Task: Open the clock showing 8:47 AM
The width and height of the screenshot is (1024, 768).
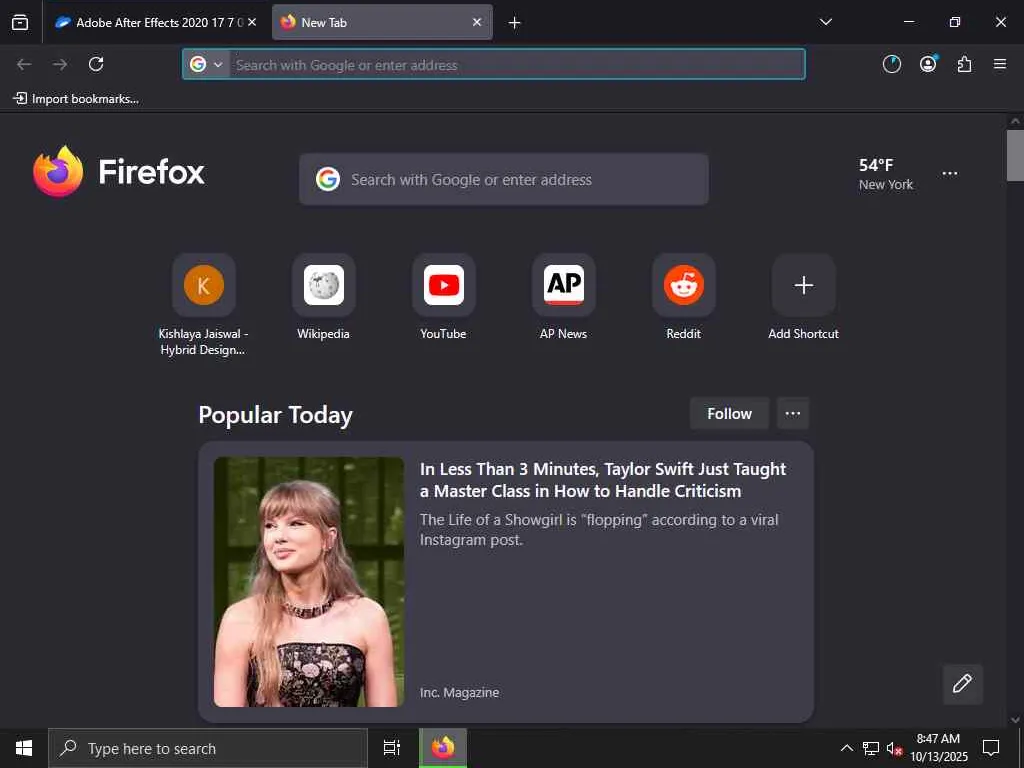Action: pyautogui.click(x=939, y=748)
